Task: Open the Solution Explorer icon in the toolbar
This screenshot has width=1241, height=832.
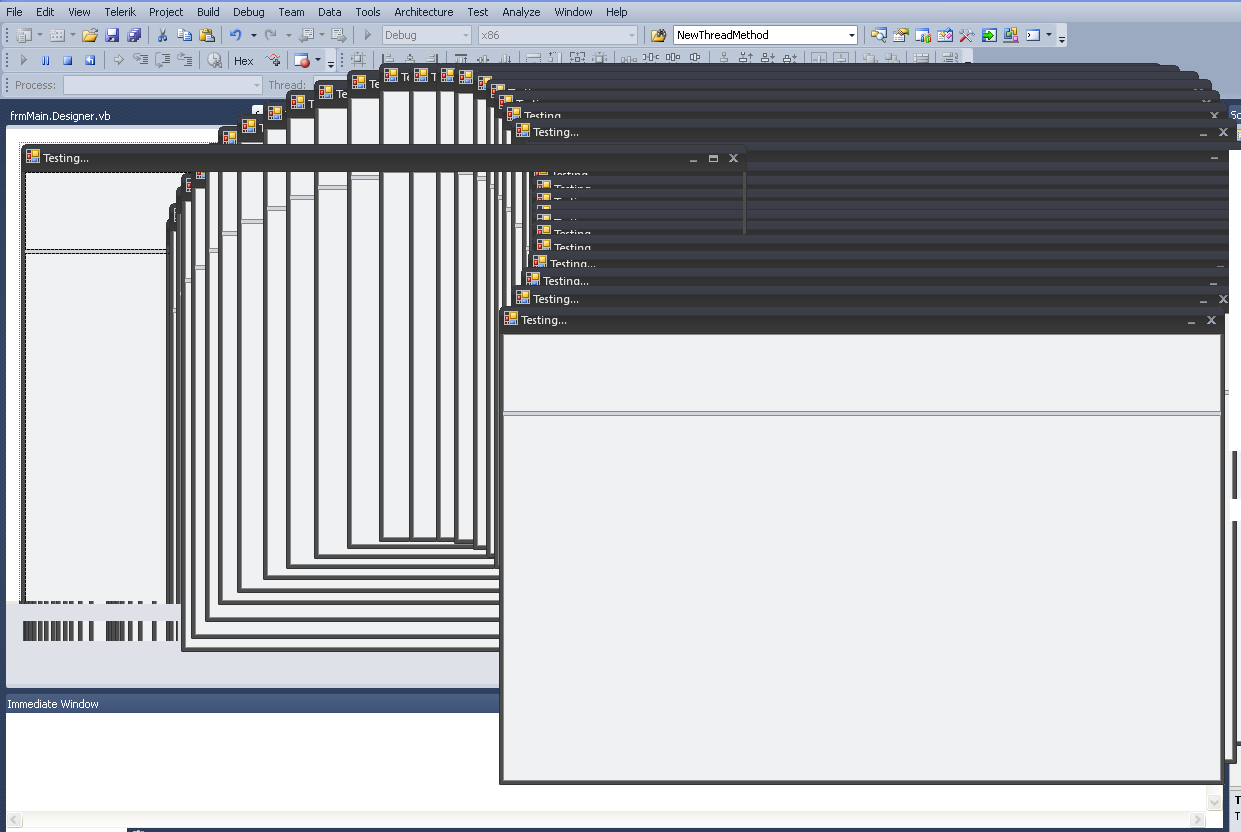Action: tap(879, 35)
